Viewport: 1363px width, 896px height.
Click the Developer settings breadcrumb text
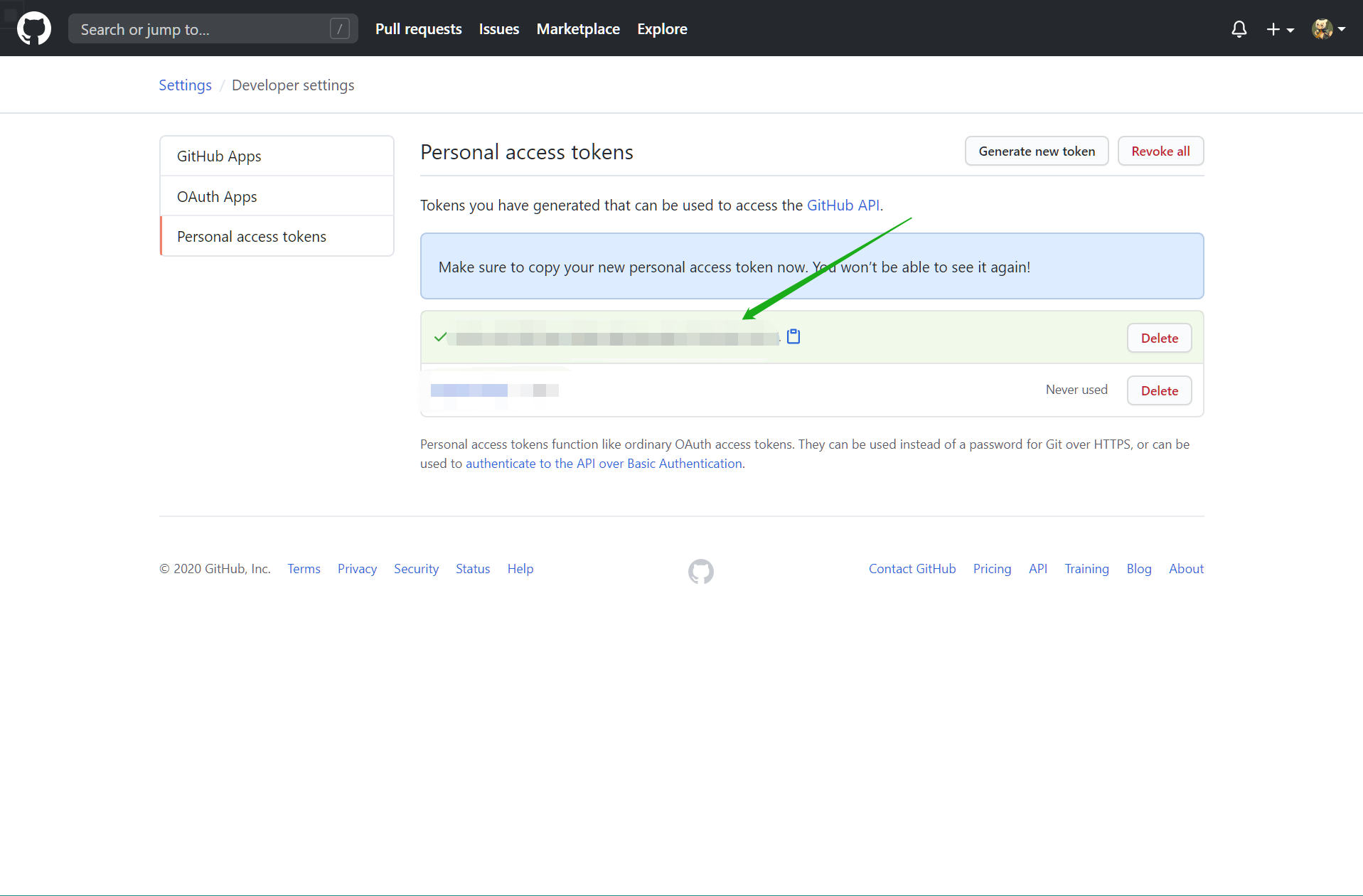click(293, 85)
